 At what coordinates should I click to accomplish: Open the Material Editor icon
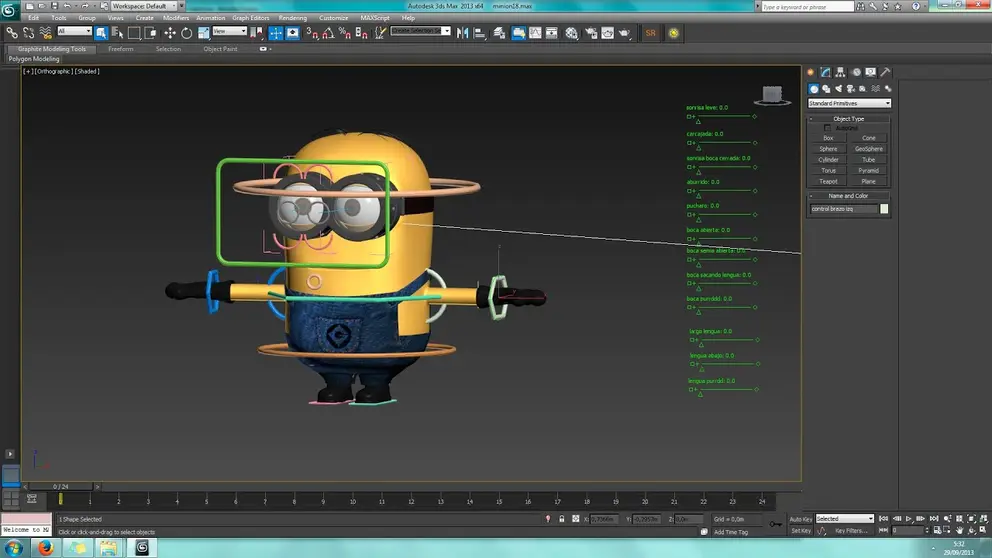(x=571, y=32)
